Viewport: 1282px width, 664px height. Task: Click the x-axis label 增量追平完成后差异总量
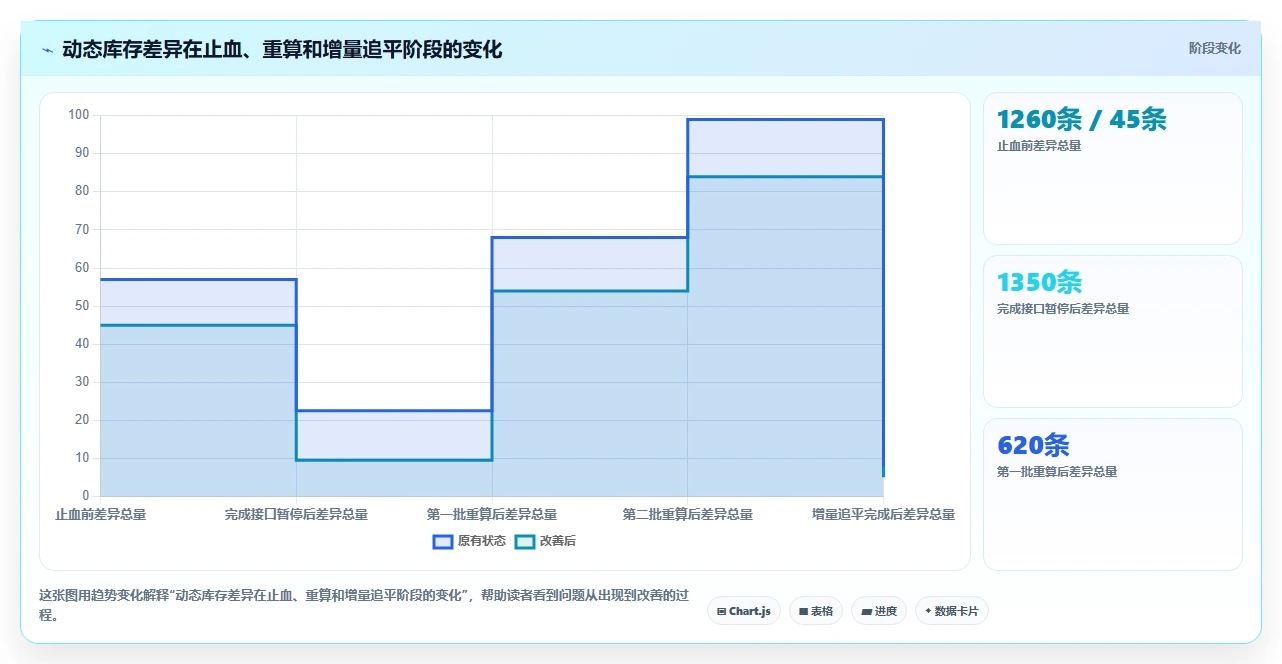(x=883, y=514)
